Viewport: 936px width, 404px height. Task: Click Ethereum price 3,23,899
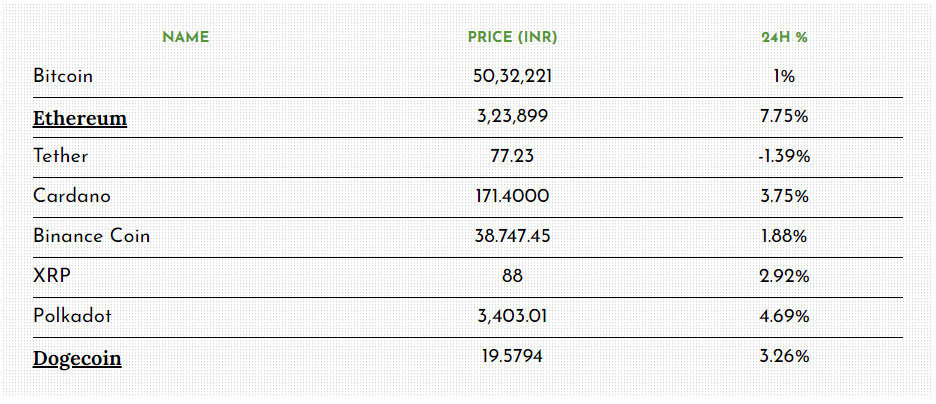512,117
